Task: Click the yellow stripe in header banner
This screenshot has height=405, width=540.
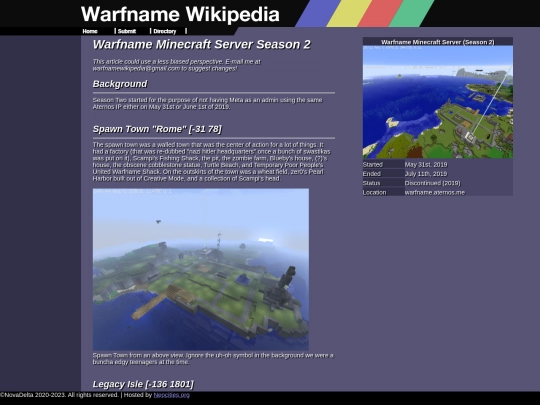Action: tap(349, 13)
